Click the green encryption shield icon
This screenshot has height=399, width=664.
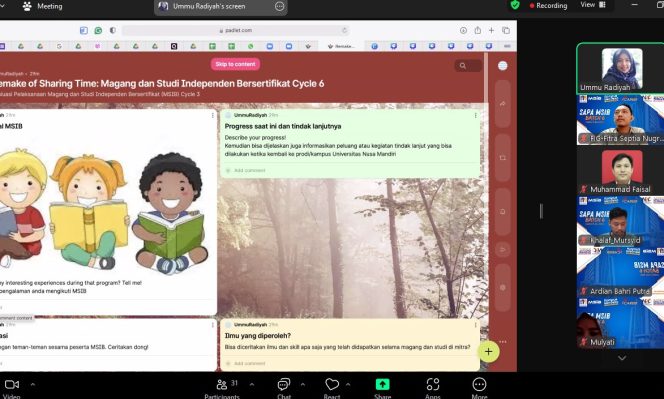(515, 6)
